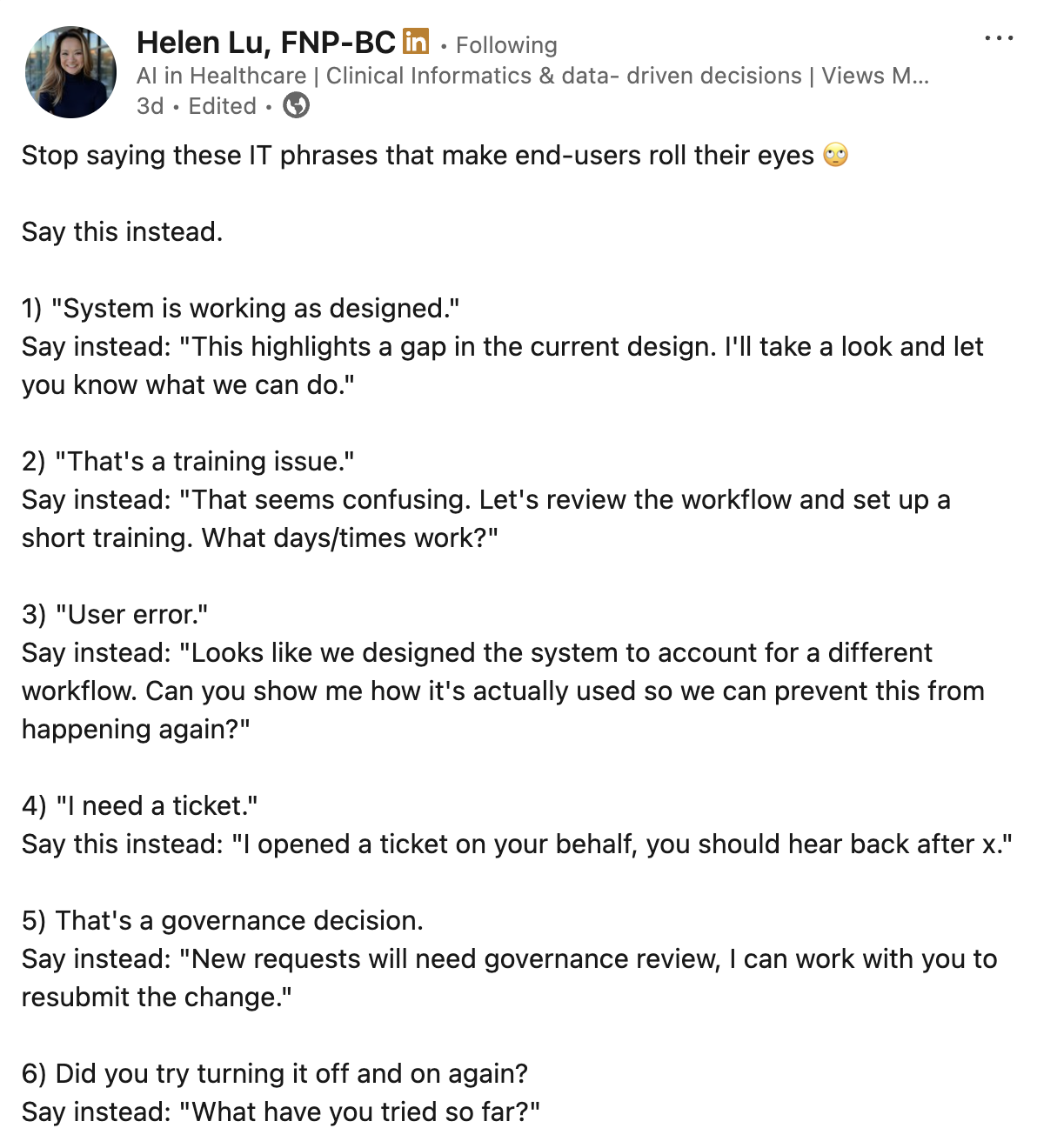The height and width of the screenshot is (1148, 1037).
Task: Click the "User error." phrase
Action: tap(131, 615)
